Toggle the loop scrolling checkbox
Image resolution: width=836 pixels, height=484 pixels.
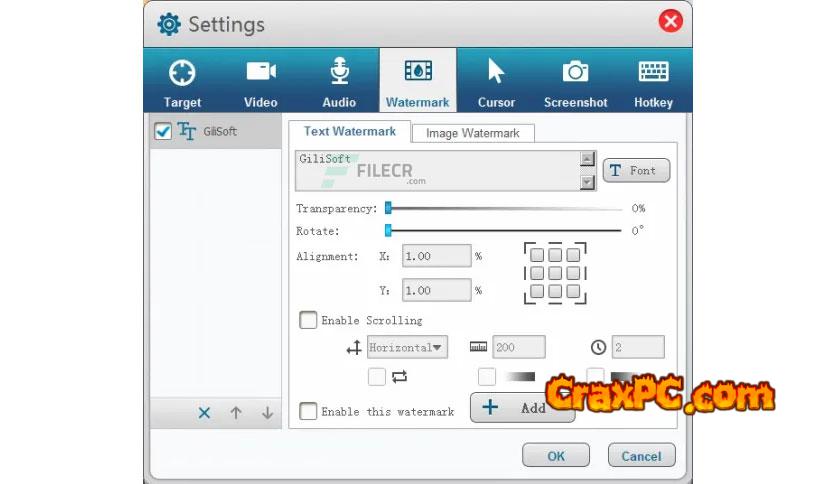point(377,377)
